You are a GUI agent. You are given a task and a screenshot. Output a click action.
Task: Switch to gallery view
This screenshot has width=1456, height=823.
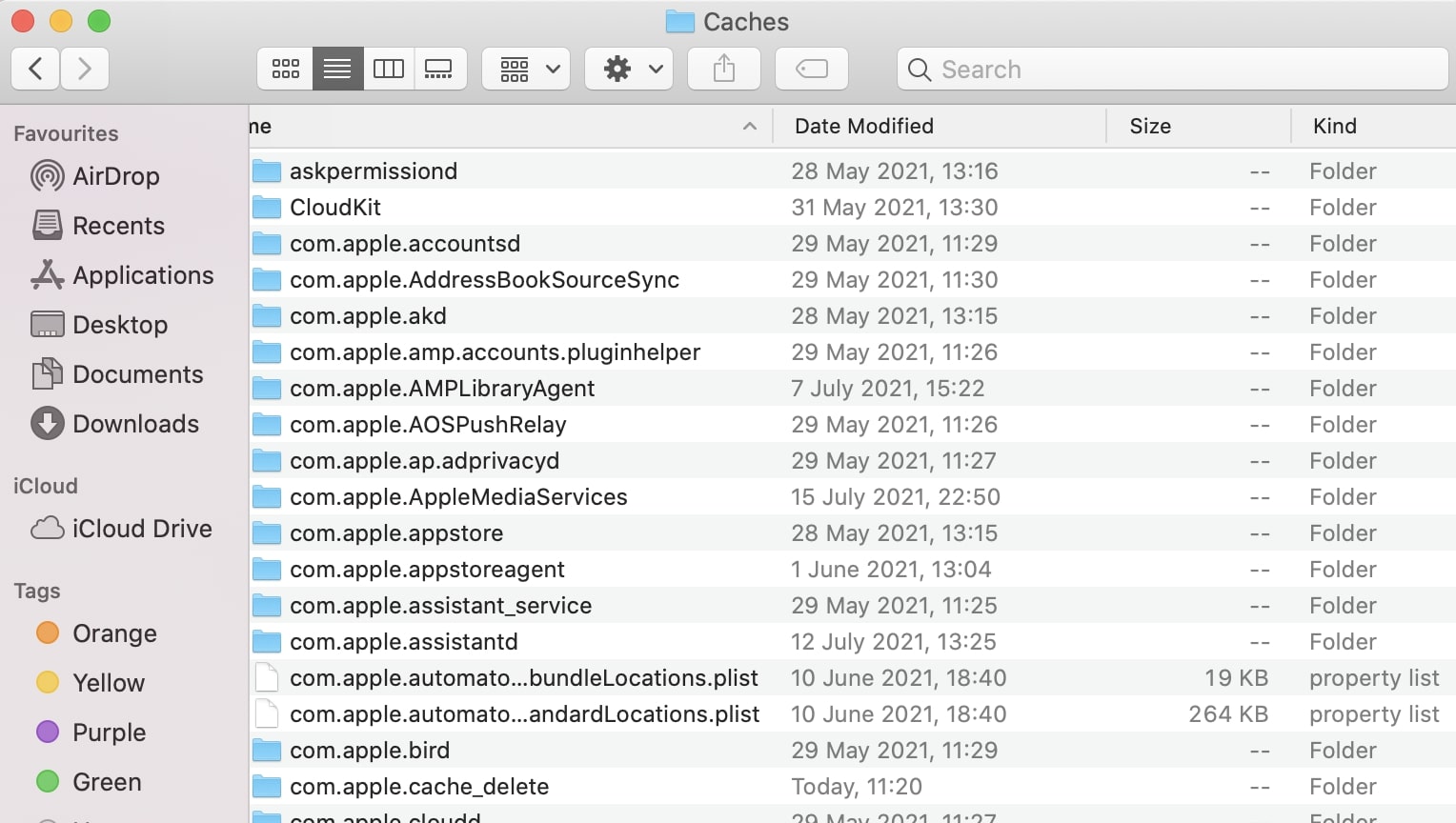point(439,69)
